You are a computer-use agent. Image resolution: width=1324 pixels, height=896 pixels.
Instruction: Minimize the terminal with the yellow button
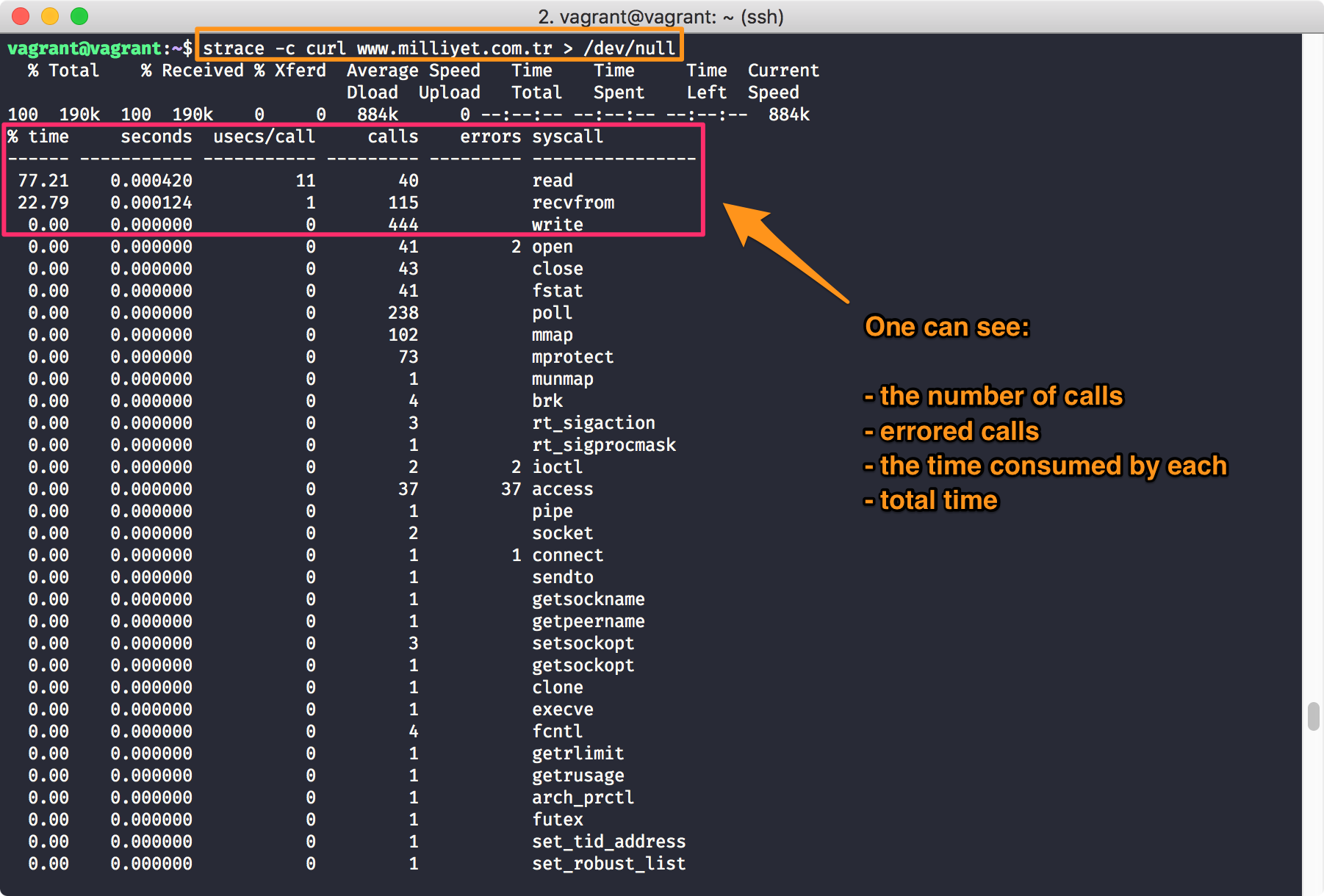pyautogui.click(x=50, y=16)
